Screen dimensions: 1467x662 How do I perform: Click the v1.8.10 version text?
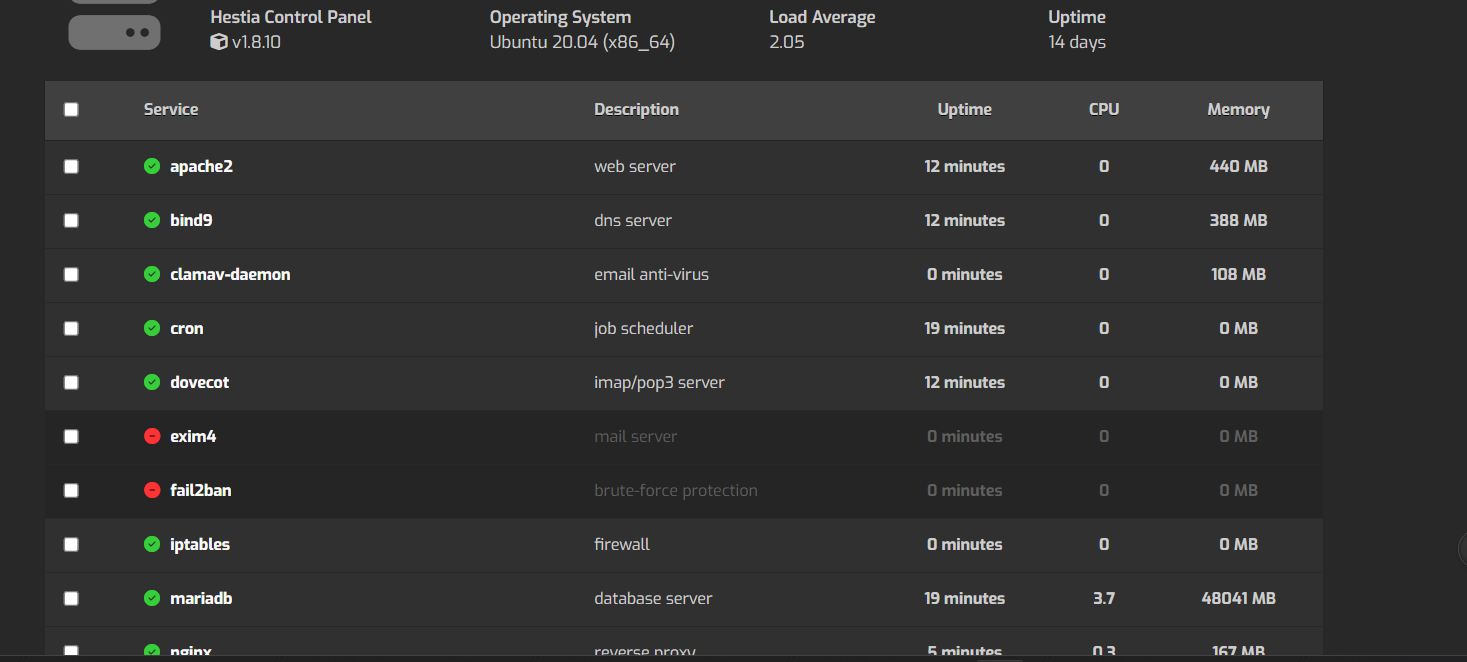256,42
